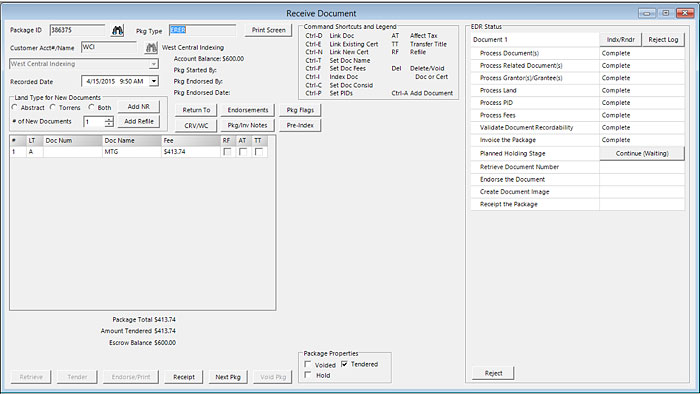The image size is (700, 394).
Task: Click the Print Screen button
Action: [x=268, y=30]
